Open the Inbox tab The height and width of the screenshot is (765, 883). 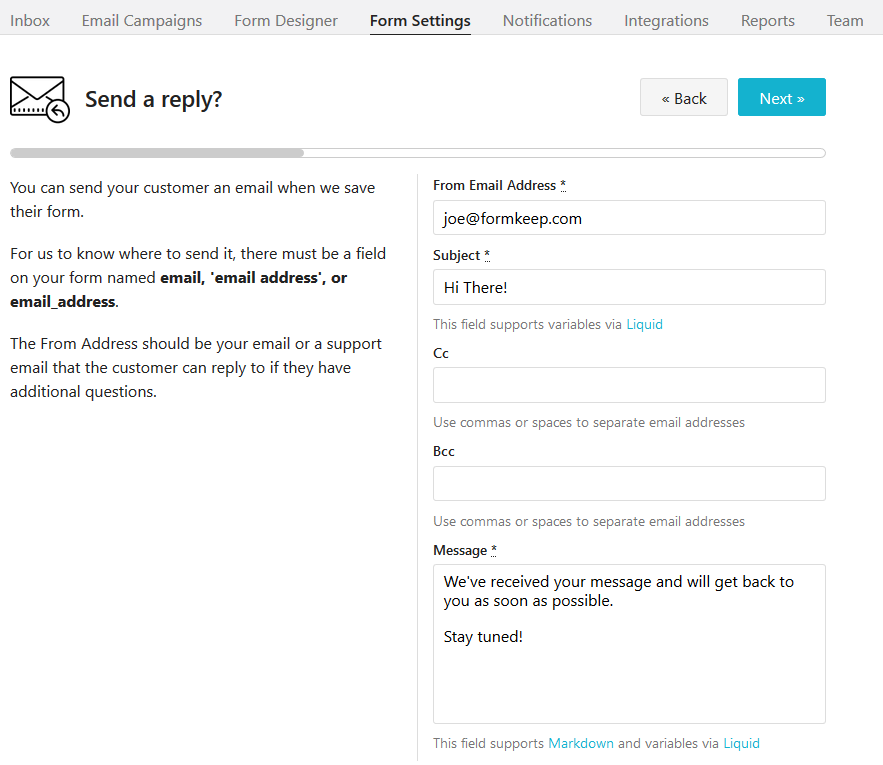(x=30, y=20)
